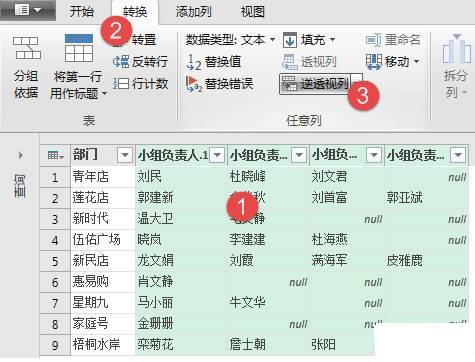Click the cell 刘文君
Screen dimensions: 475x362
347,177
